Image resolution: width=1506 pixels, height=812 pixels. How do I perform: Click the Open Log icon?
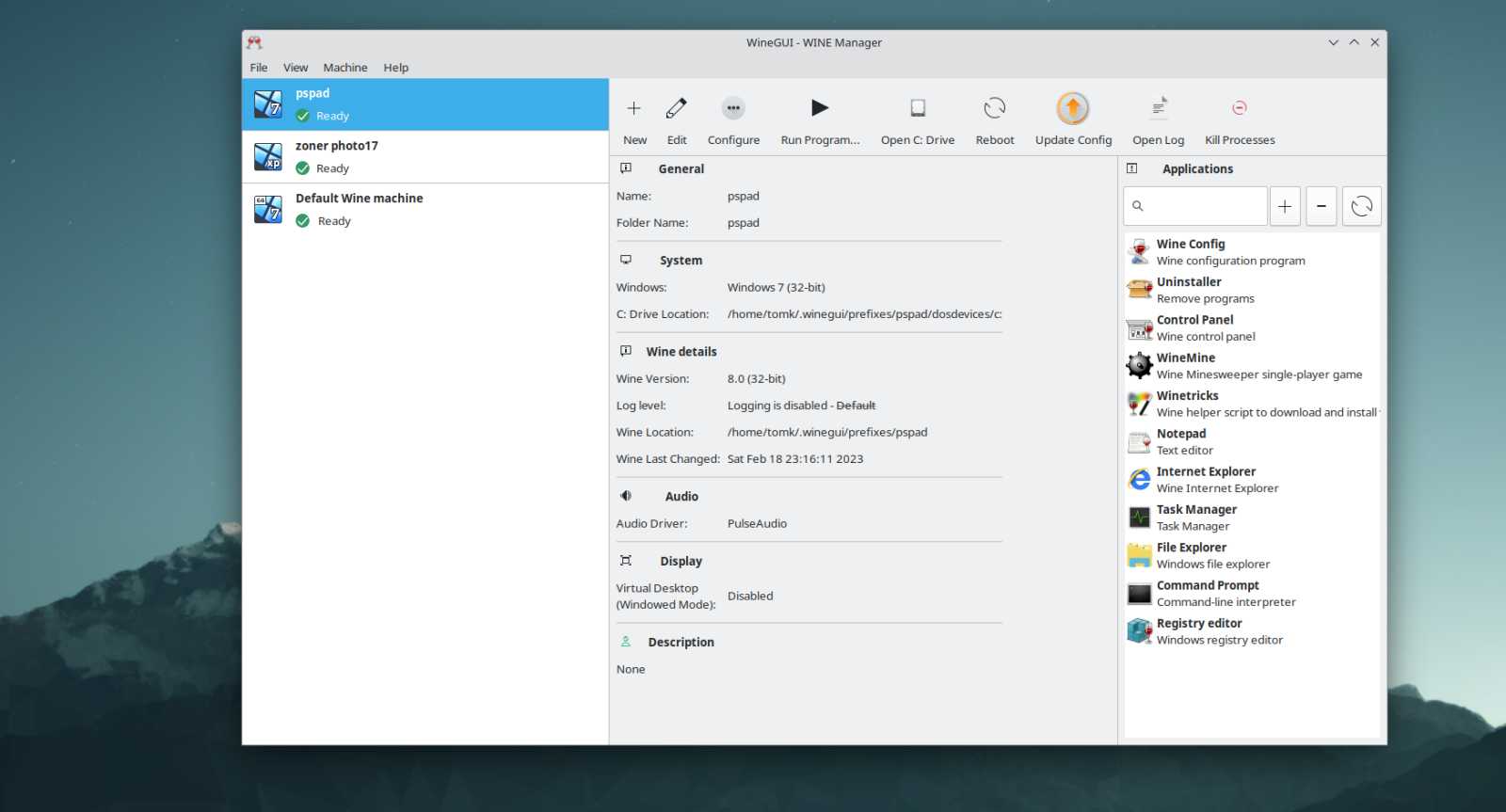(1159, 106)
